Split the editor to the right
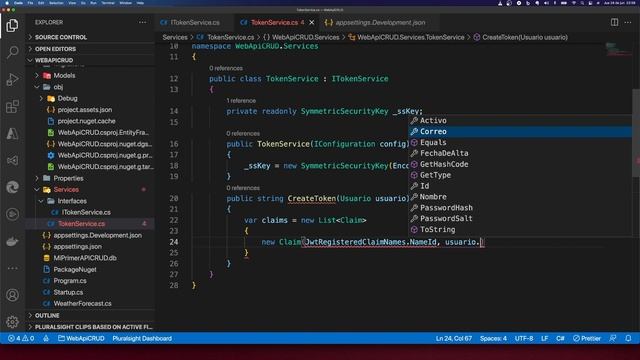This screenshot has height=360, width=640. pos(614,22)
